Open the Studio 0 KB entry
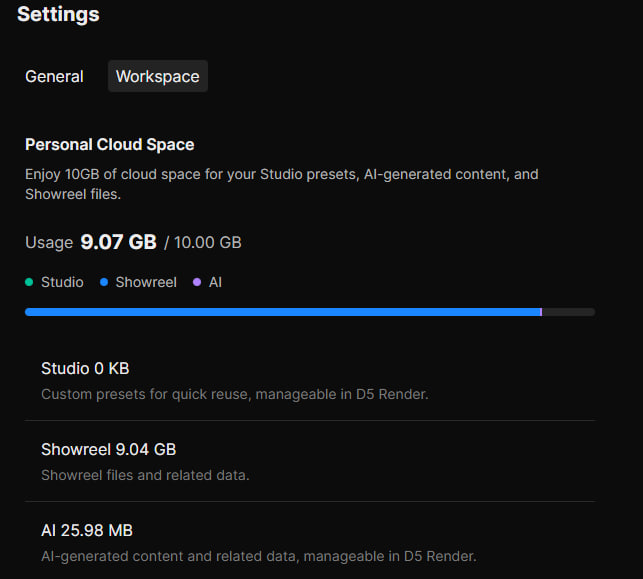Screen dimensions: 643x579 [85, 368]
